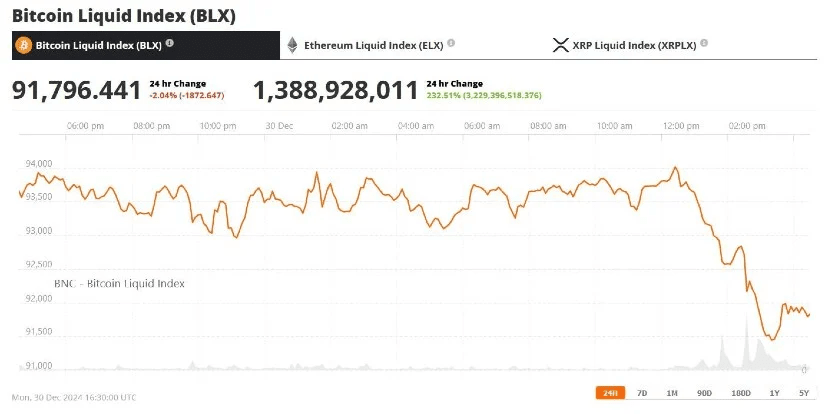Viewport: 825px width, 414px height.
Task: Open info tooltip beside Bitcoin Liquid Index
Action: coord(169,44)
